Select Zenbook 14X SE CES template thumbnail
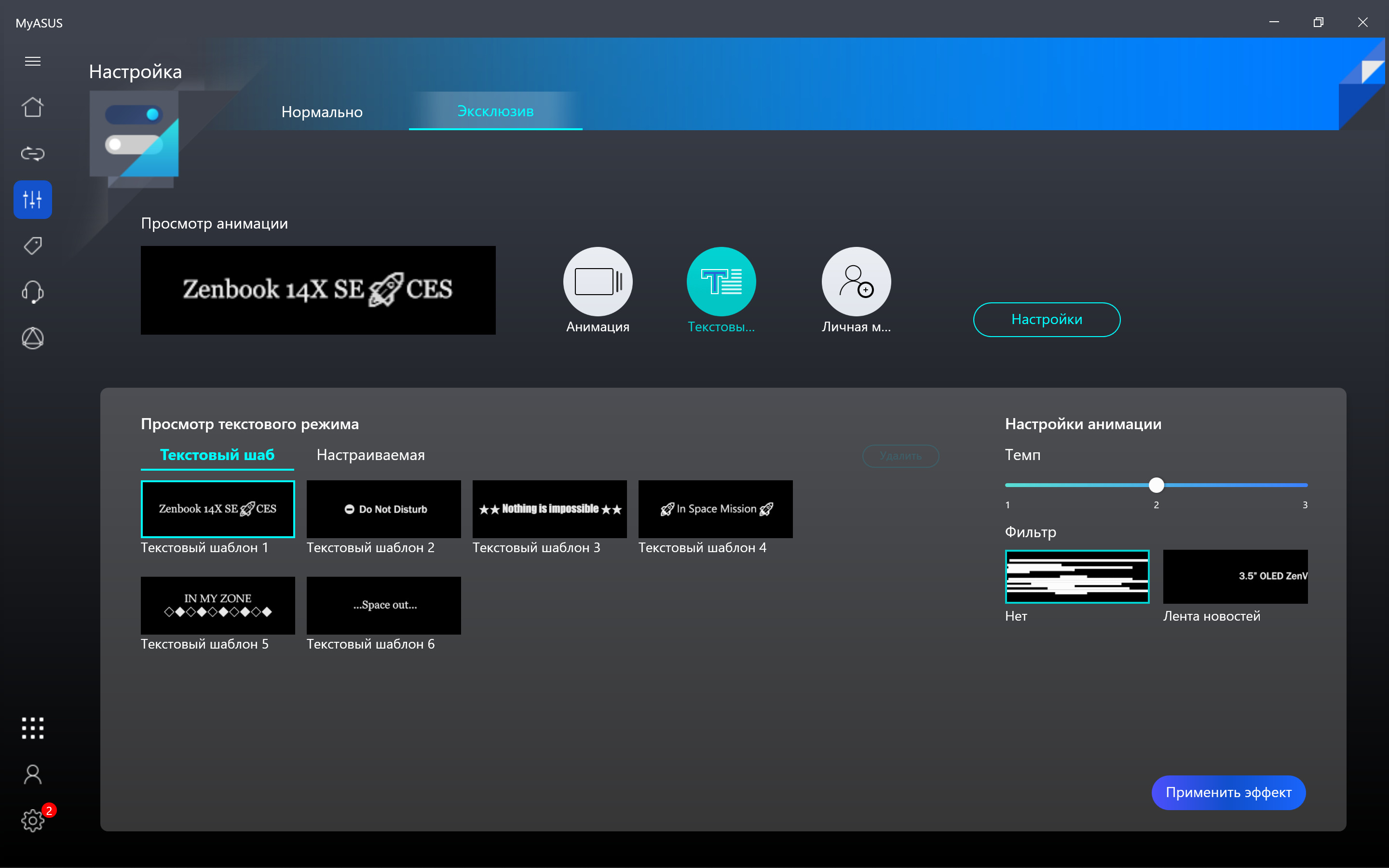Screen dimensions: 1389x868 218,509
